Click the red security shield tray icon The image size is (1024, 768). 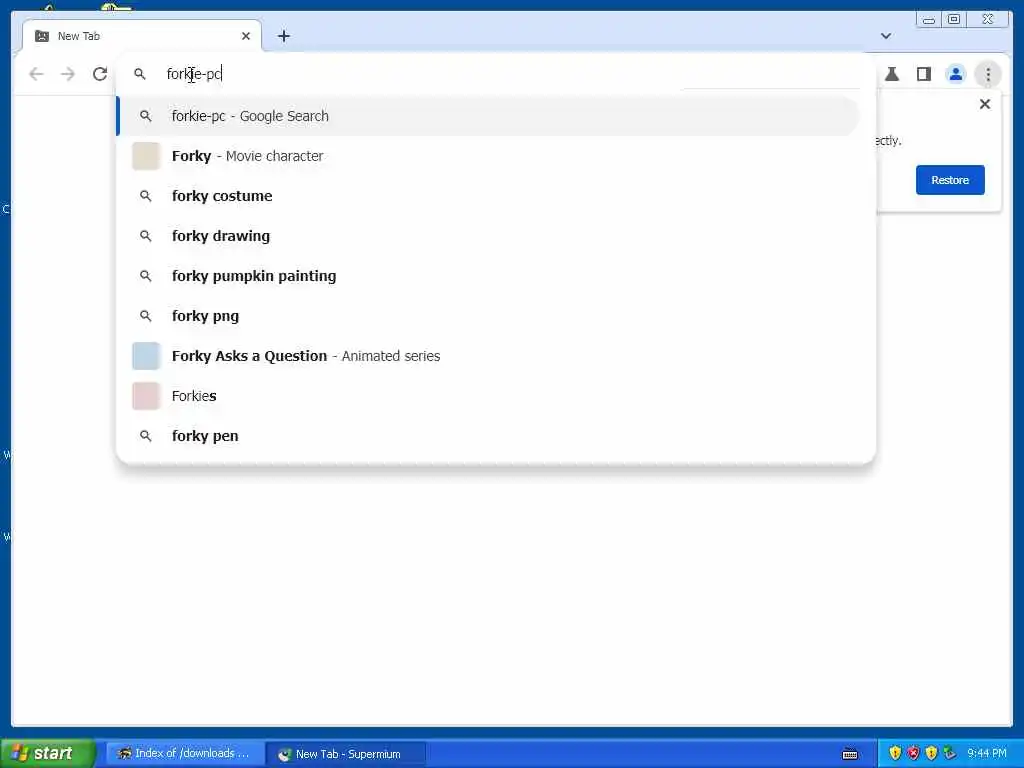pos(913,754)
